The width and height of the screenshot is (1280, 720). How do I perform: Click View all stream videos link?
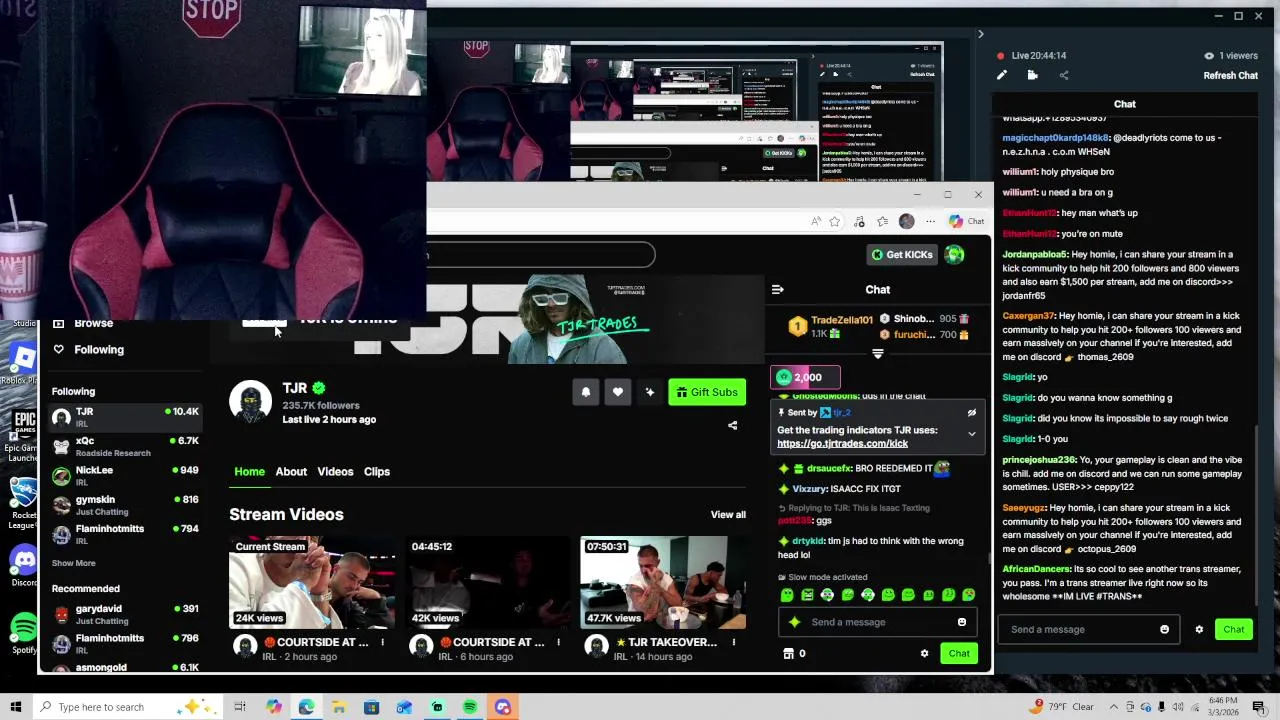point(728,515)
